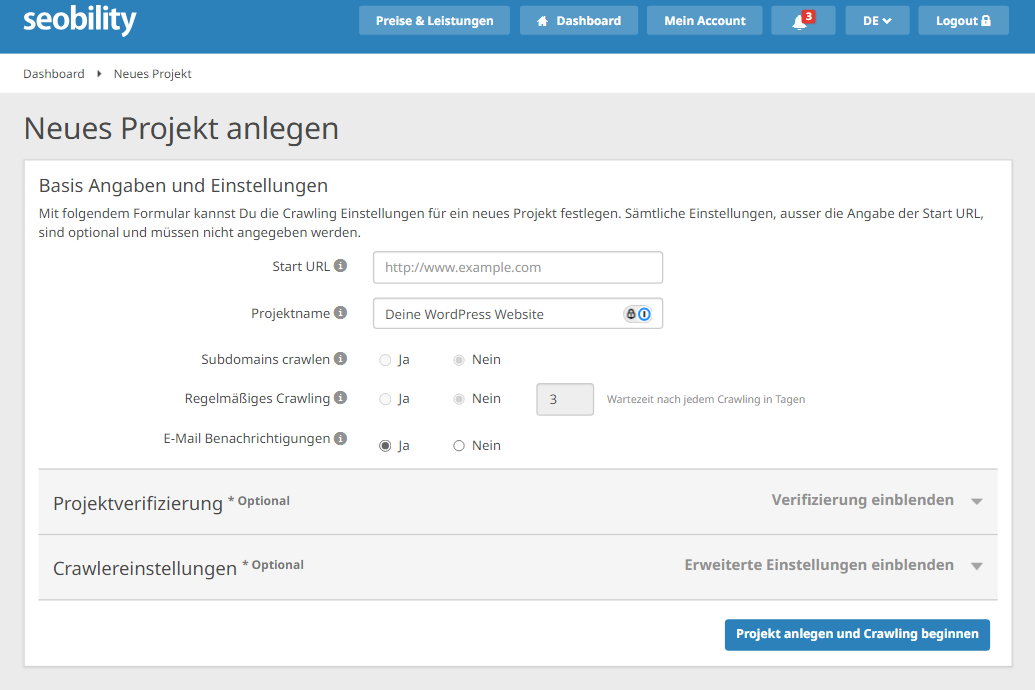Click Dashboard breadcrumb link

click(x=53, y=73)
